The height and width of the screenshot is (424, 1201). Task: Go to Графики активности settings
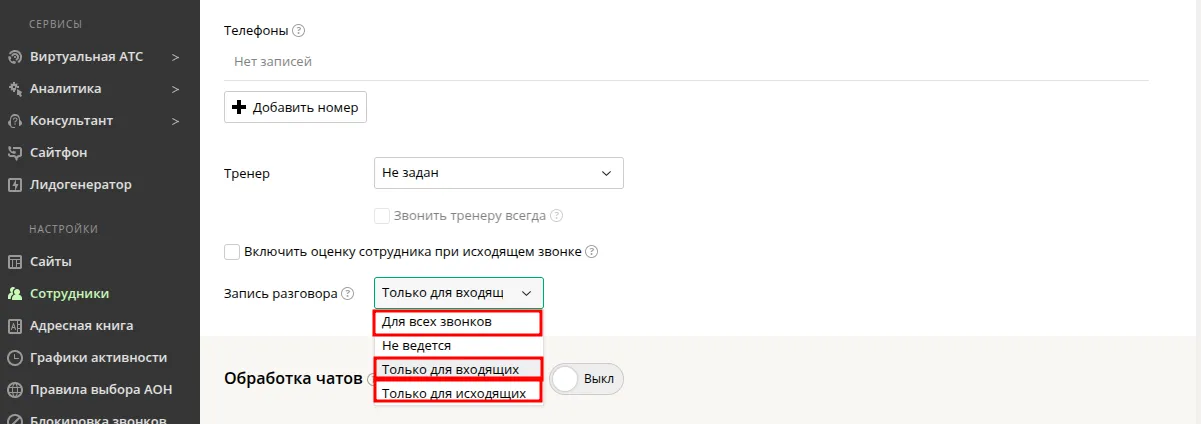(x=98, y=358)
